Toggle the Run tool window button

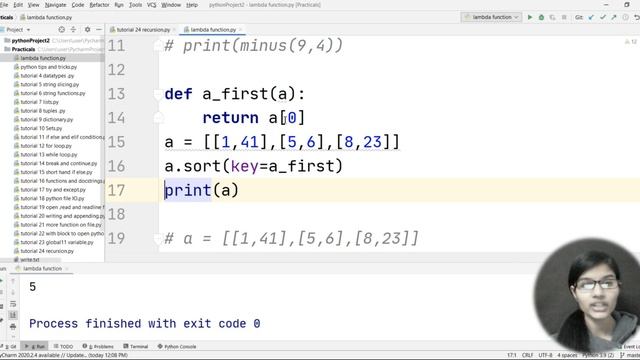[35, 347]
